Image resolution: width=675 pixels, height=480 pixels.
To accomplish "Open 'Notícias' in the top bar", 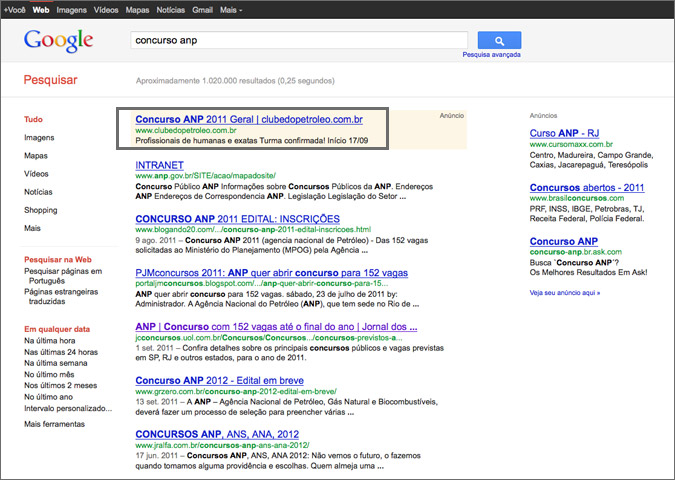I will [x=170, y=9].
